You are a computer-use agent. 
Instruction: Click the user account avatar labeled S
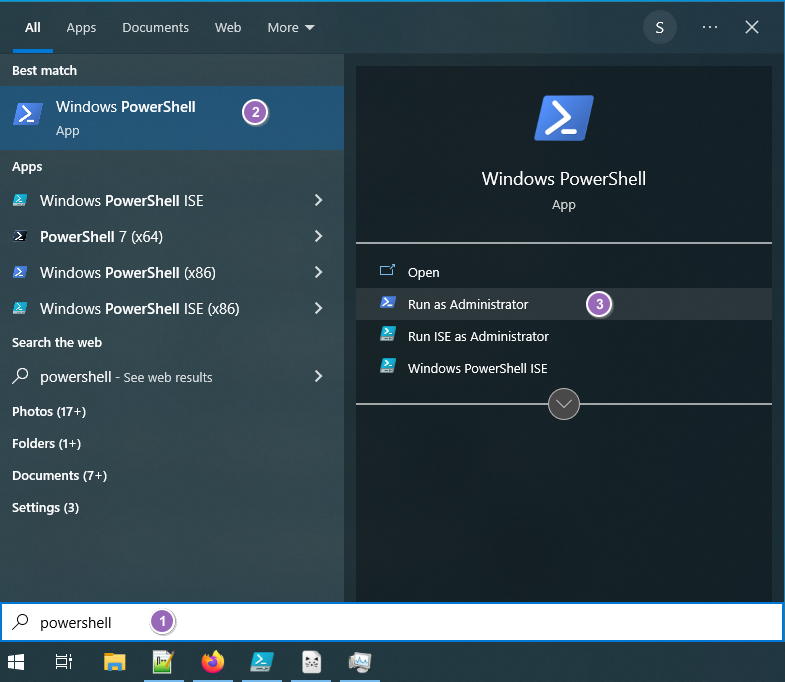(x=659, y=28)
